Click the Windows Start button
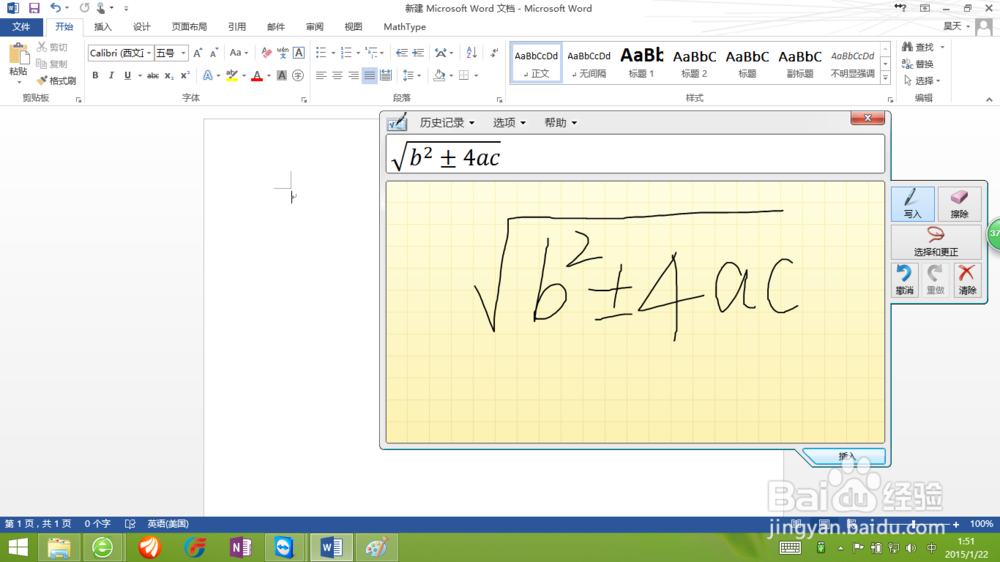 [x=18, y=548]
